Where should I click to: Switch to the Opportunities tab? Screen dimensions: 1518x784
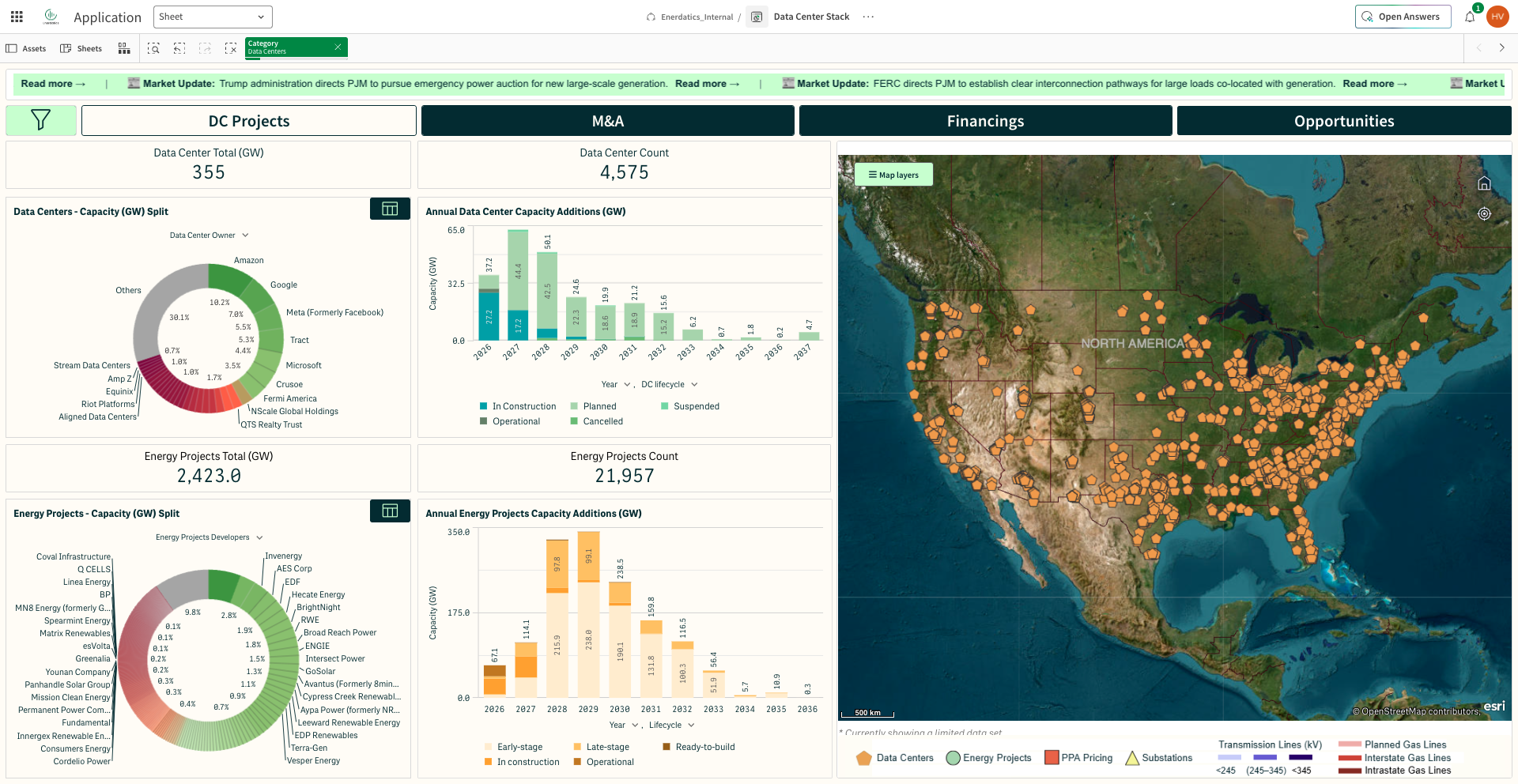1344,121
